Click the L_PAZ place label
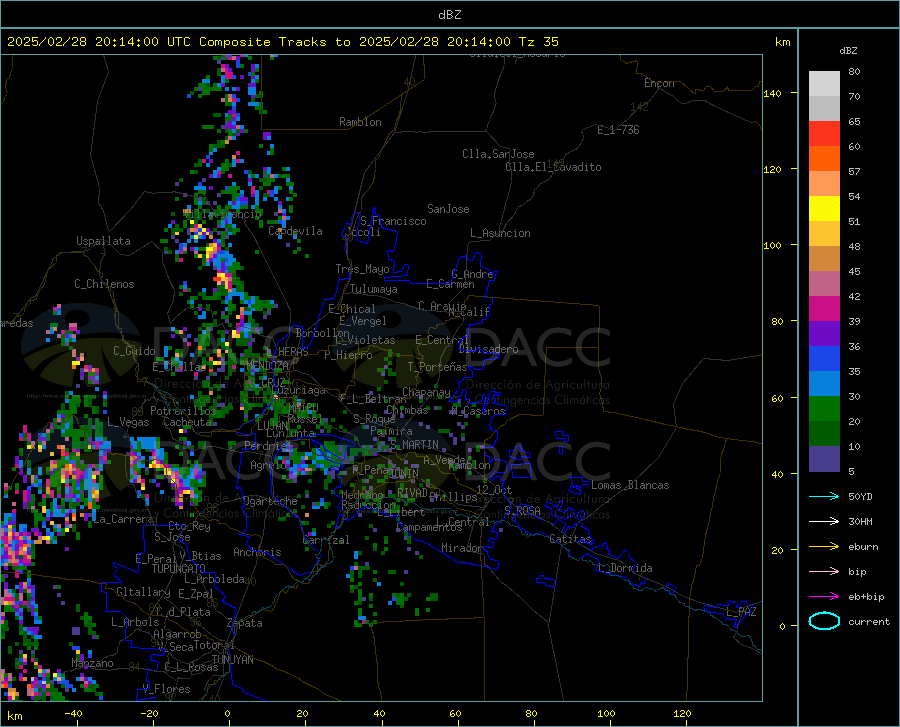The image size is (900, 727). [741, 612]
